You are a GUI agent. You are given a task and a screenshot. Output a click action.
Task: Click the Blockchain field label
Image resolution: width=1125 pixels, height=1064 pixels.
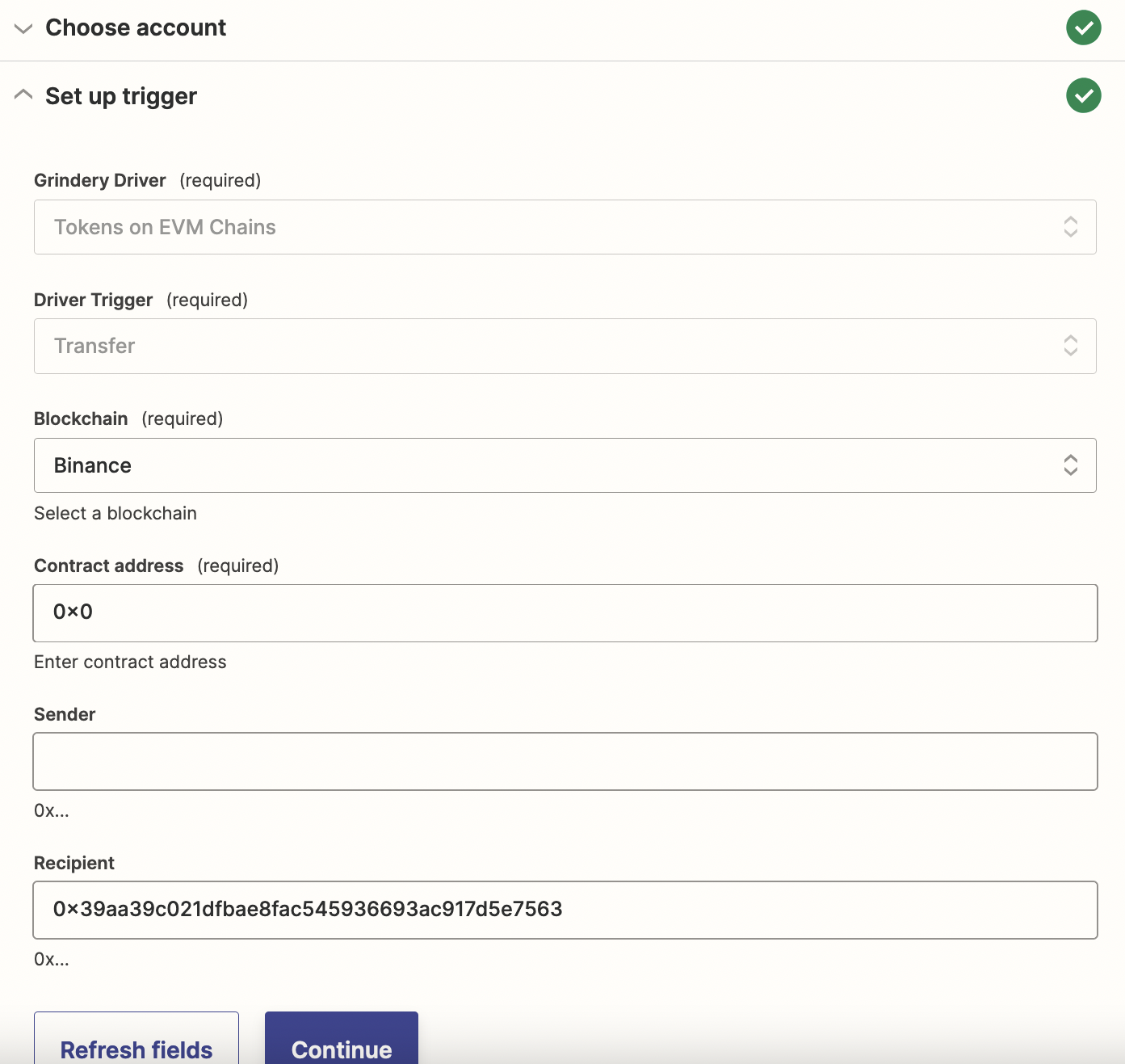81,418
